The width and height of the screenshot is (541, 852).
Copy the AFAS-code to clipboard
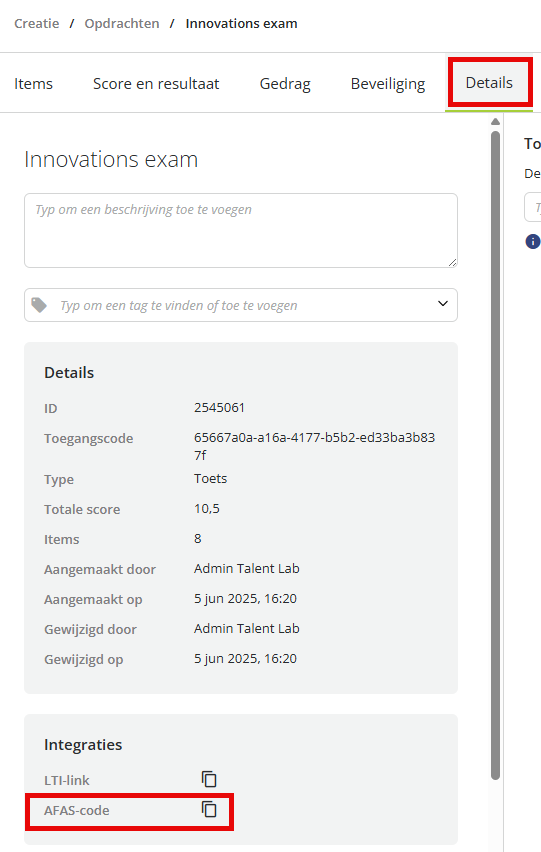pos(209,810)
